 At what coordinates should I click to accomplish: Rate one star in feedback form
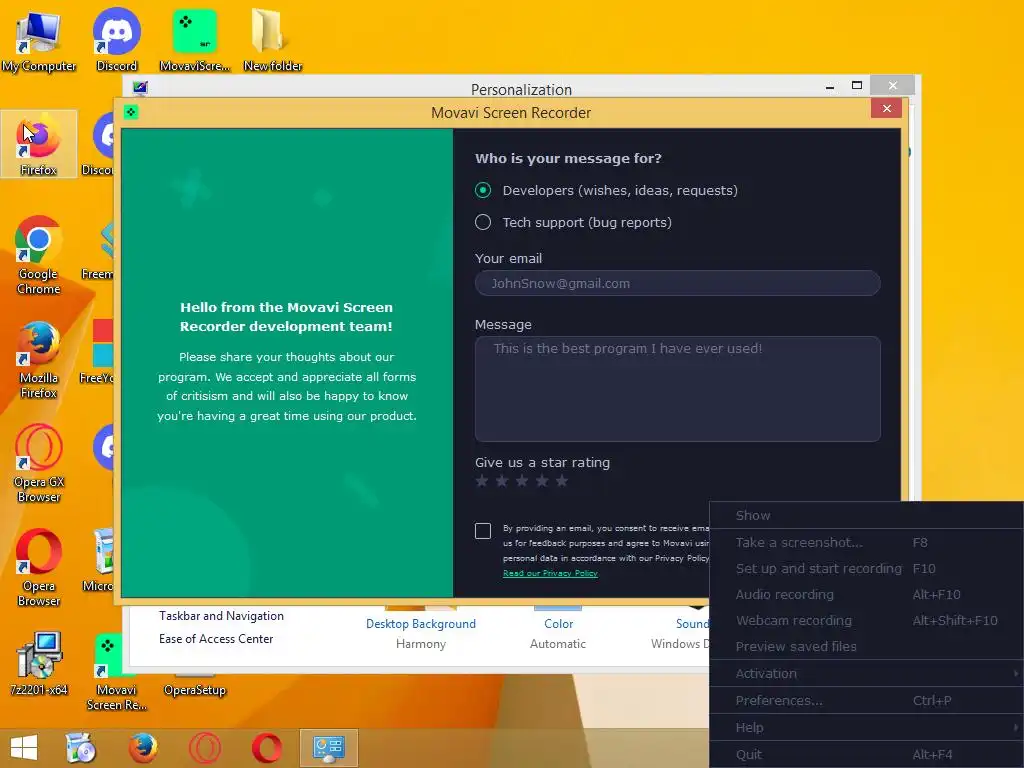pyautogui.click(x=482, y=481)
